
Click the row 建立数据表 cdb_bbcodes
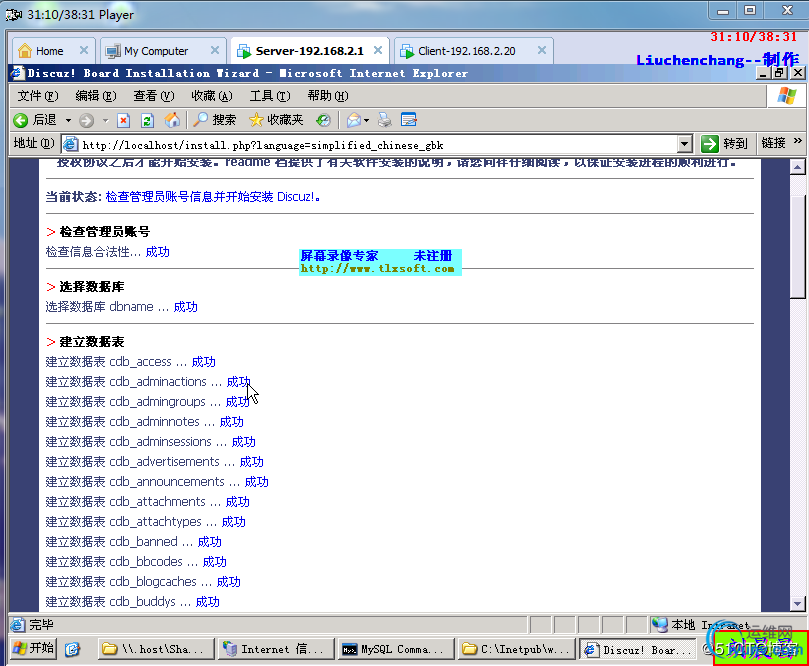point(136,562)
